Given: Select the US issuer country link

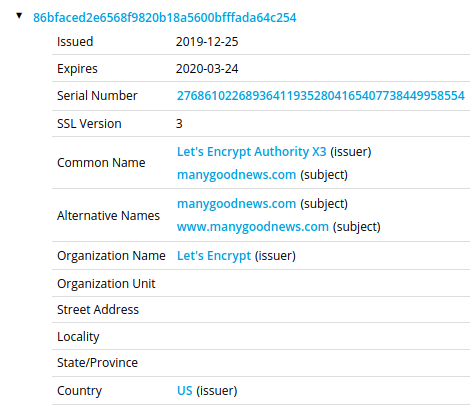Looking at the screenshot, I should click(185, 391).
